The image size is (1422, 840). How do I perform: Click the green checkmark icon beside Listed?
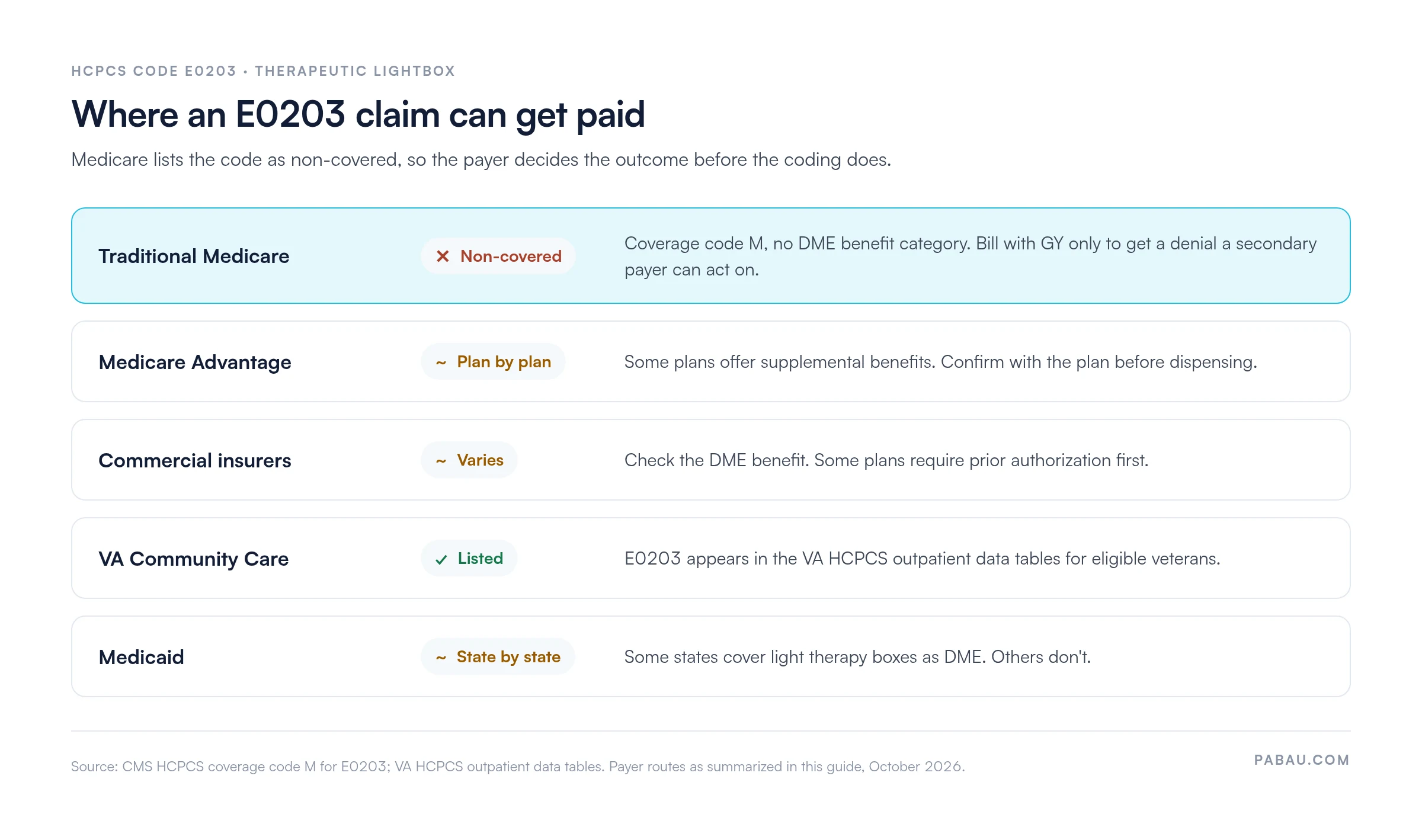click(441, 559)
